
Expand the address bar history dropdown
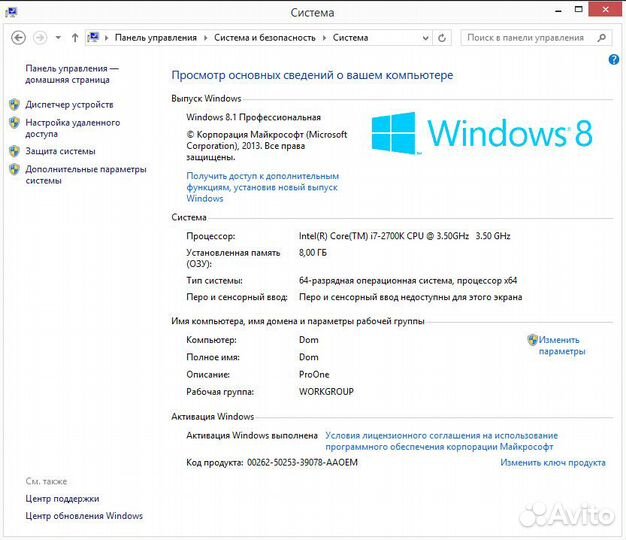426,38
